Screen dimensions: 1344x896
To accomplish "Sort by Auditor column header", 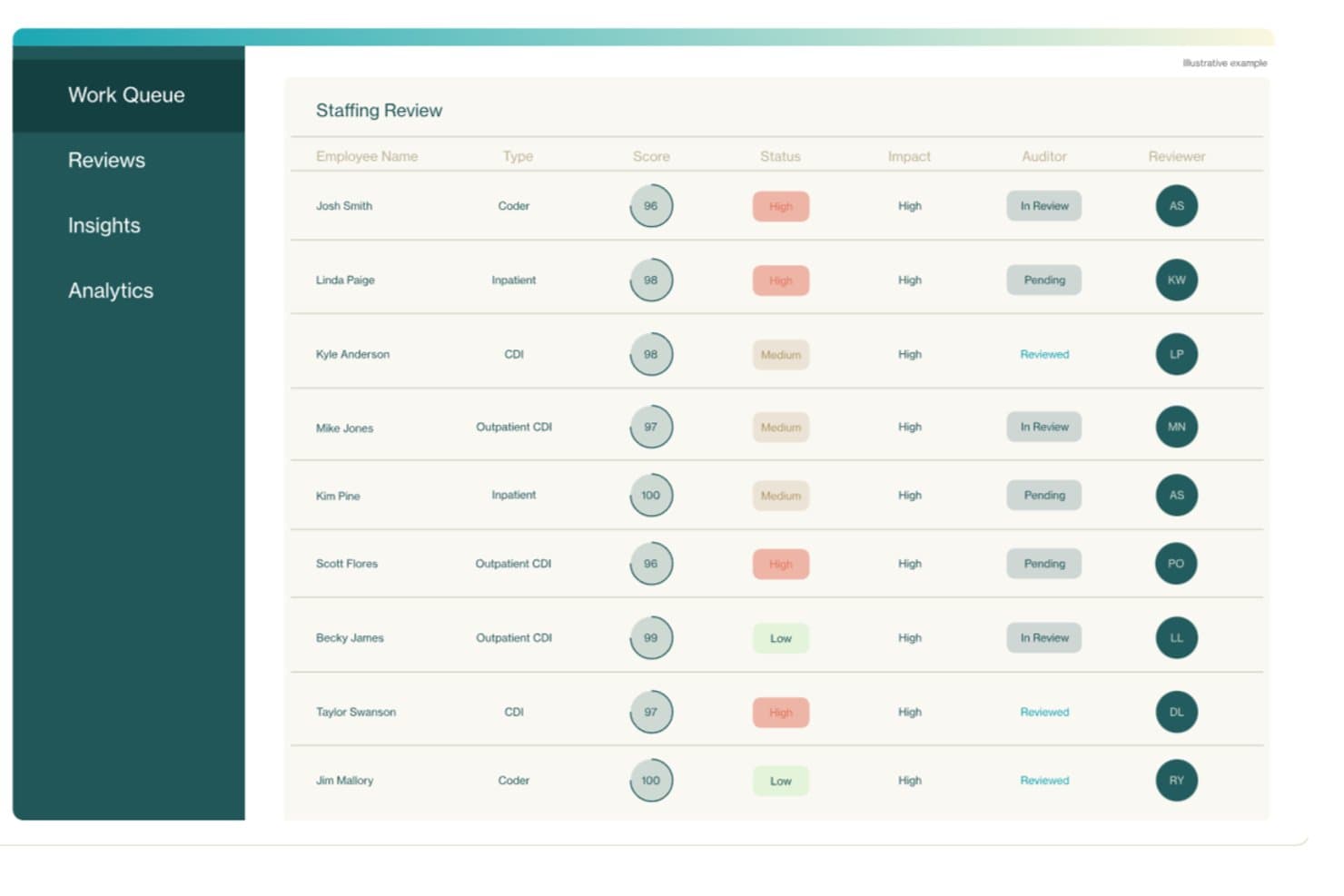I will [x=1044, y=156].
